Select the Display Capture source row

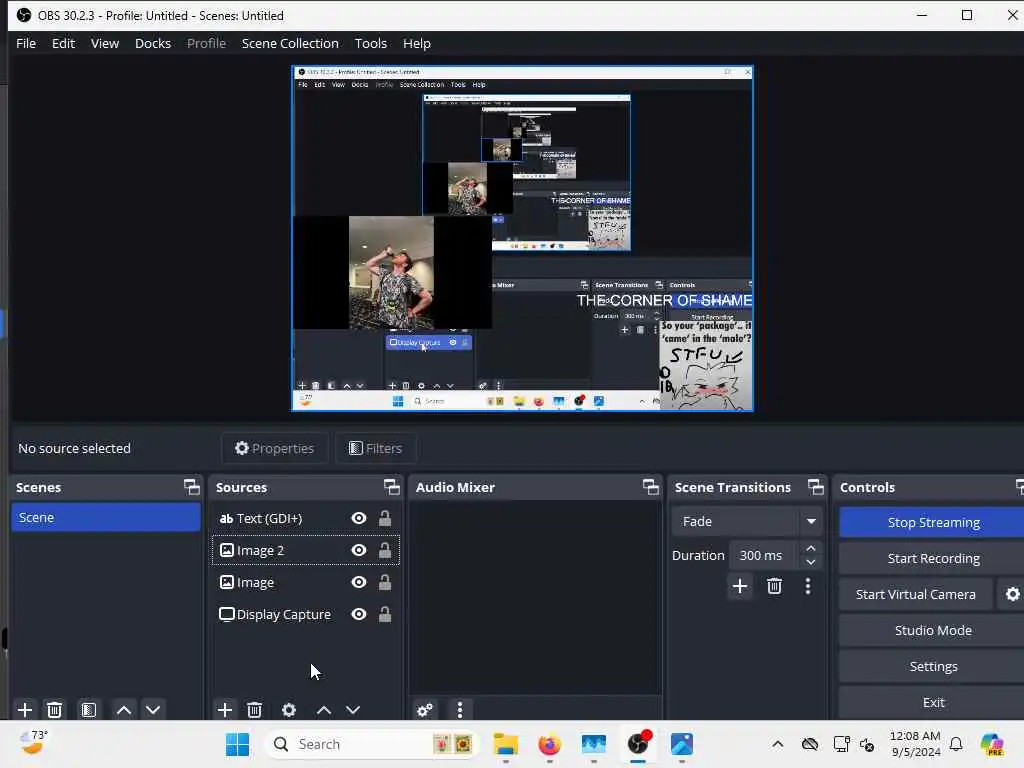pyautogui.click(x=306, y=615)
